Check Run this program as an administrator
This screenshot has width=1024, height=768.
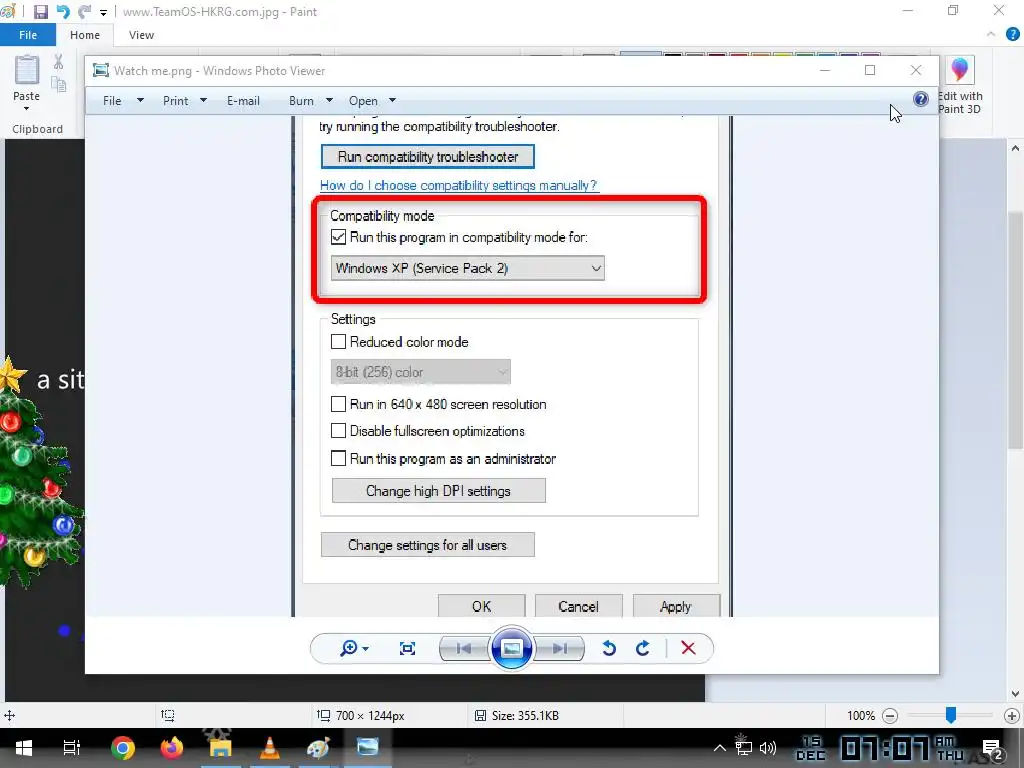(338, 458)
